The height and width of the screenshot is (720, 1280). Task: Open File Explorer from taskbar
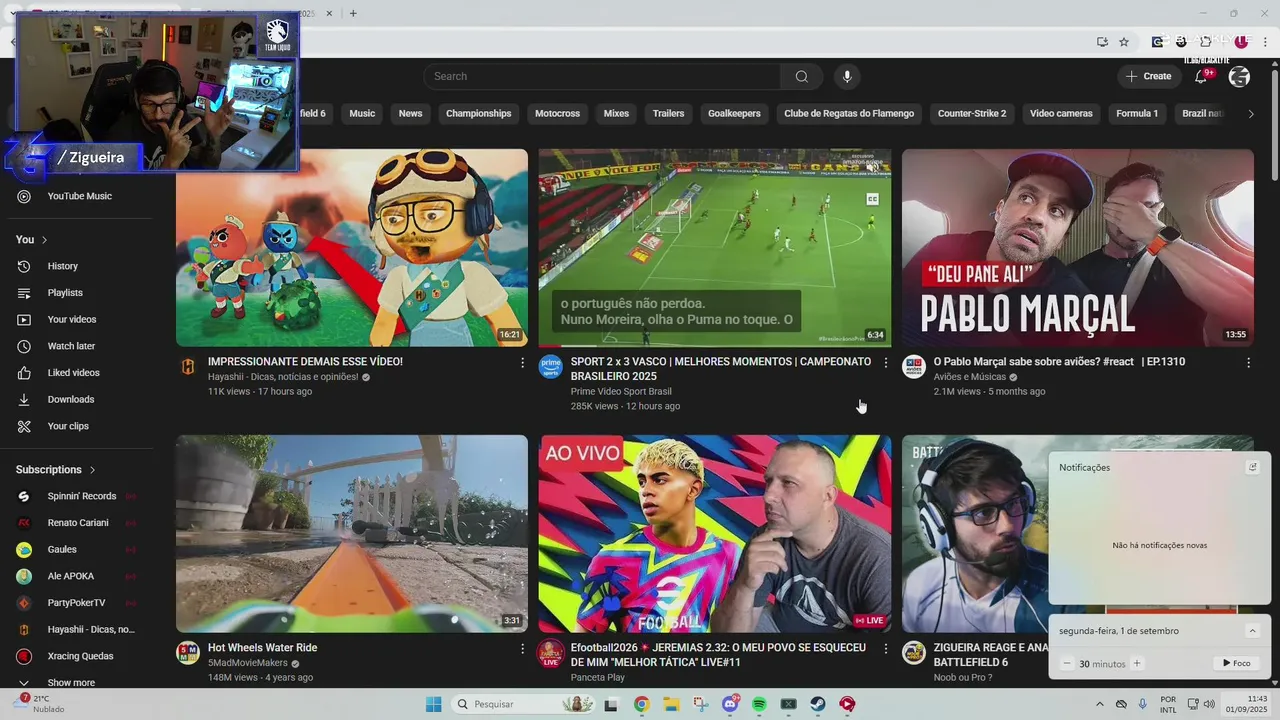(671, 704)
